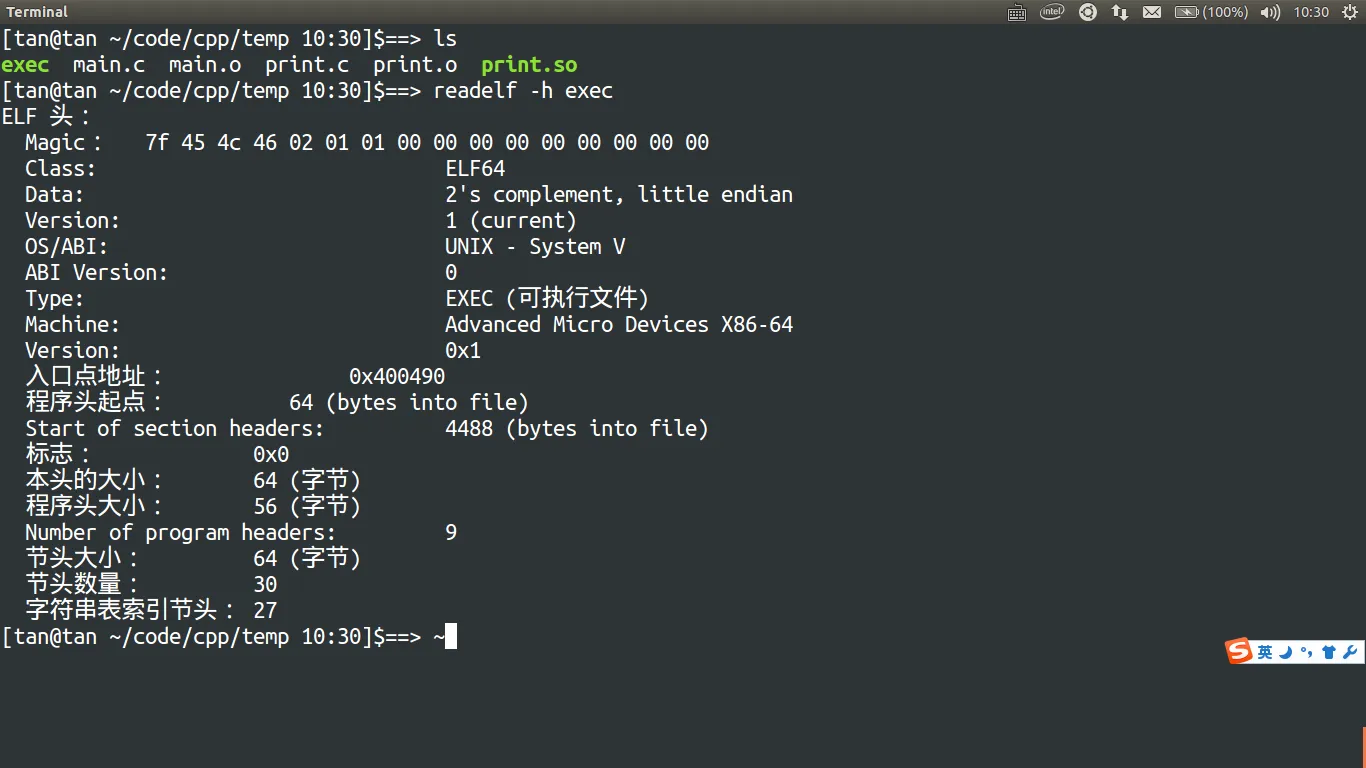1366x768 pixels.
Task: Toggle Sogou punctuation mode icon
Action: [x=1306, y=652]
